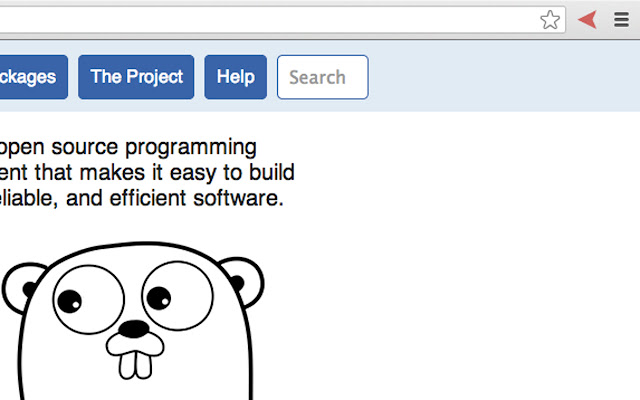Go to the Help page
Screen dimensions: 640x400
(x=236, y=77)
